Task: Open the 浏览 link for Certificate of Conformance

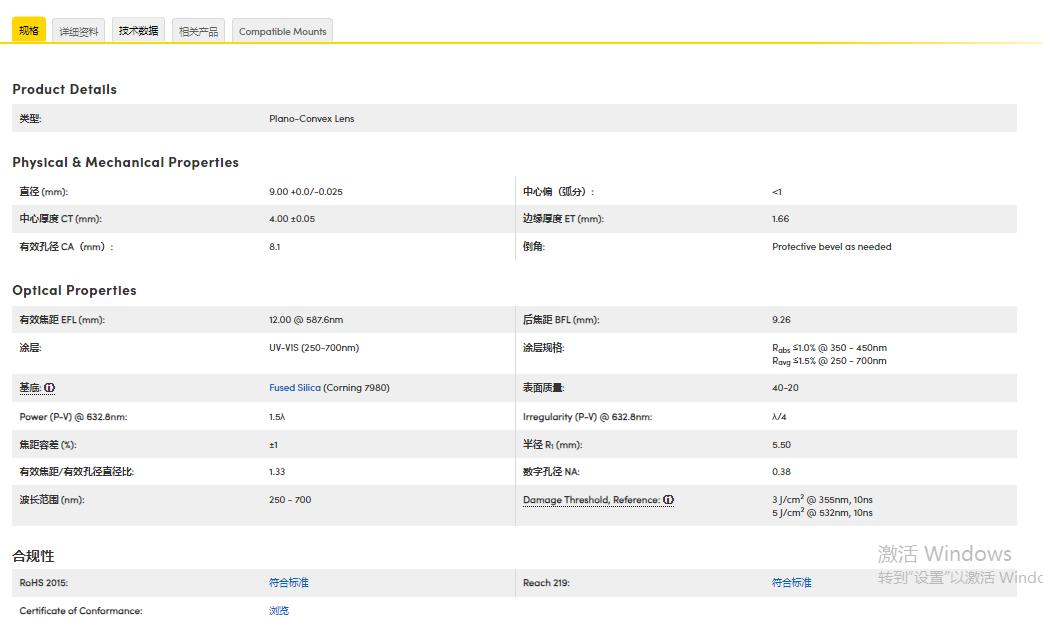Action: coord(279,610)
